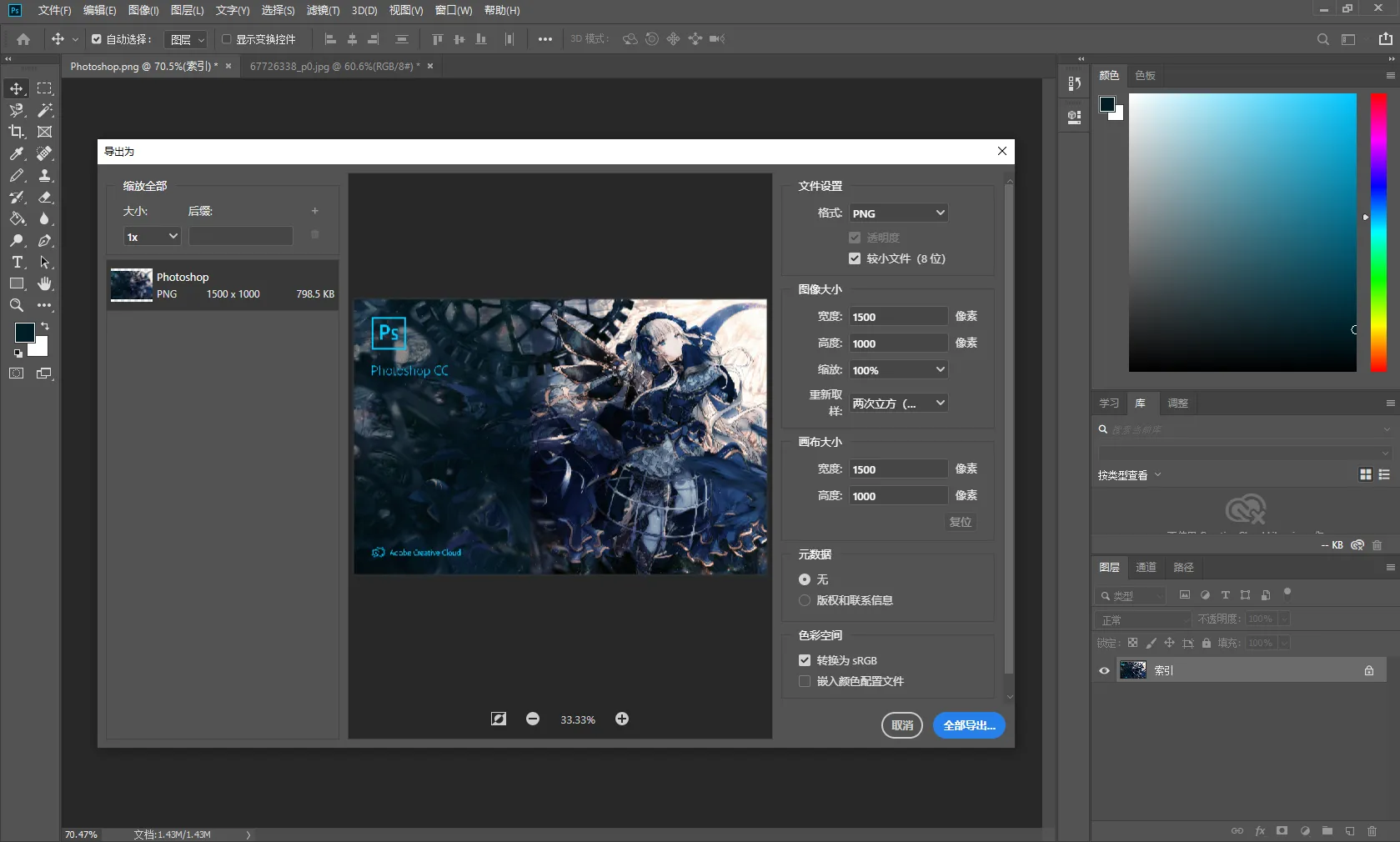Screen dimensions: 1400x842
Task: Toggle the 自动选择 checkbox
Action: point(97,39)
